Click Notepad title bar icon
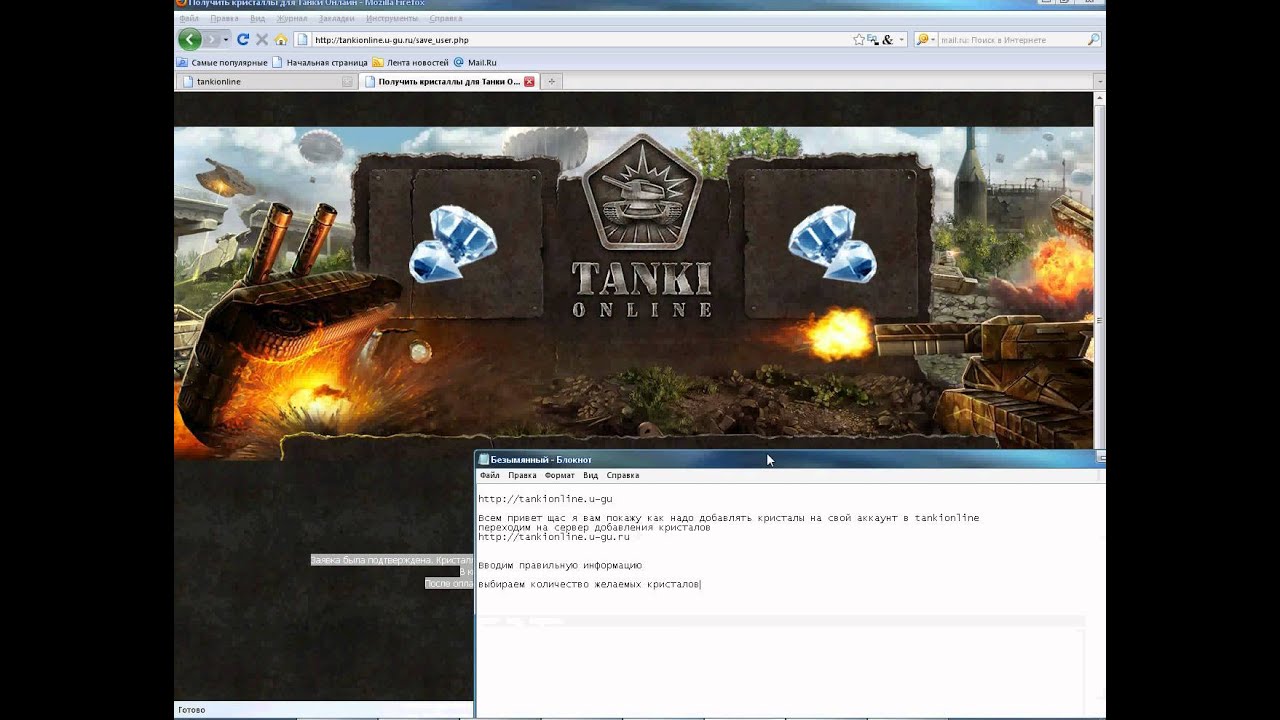Screen dimensions: 1280x720 (484, 459)
